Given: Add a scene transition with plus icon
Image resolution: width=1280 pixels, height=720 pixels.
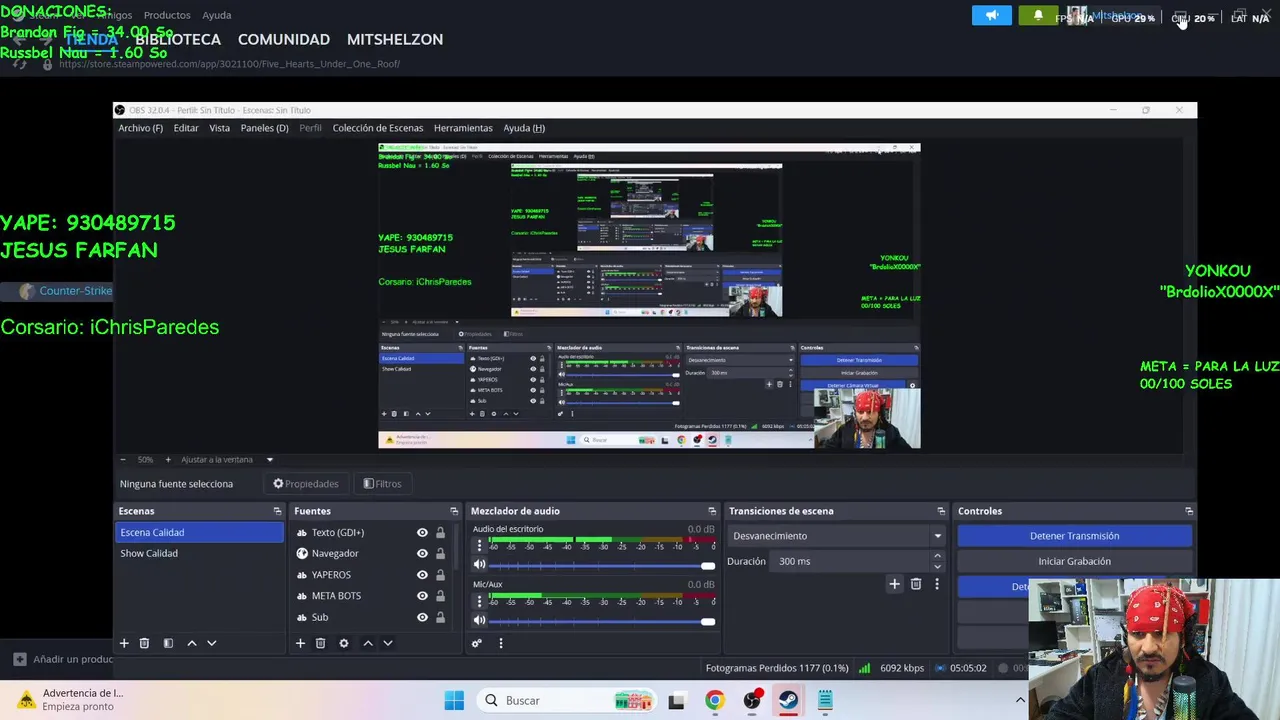Looking at the screenshot, I should pyautogui.click(x=894, y=584).
